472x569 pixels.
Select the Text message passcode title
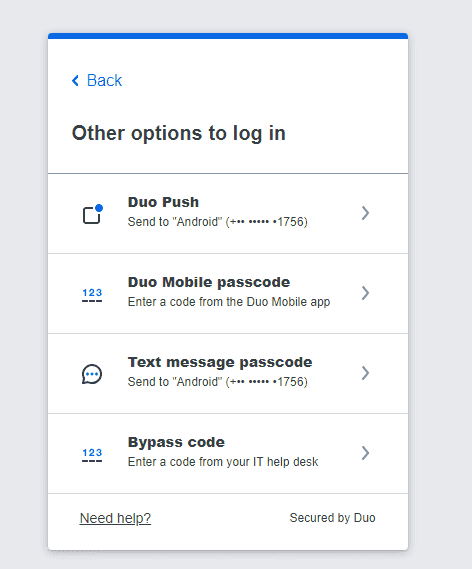pyautogui.click(x=220, y=362)
